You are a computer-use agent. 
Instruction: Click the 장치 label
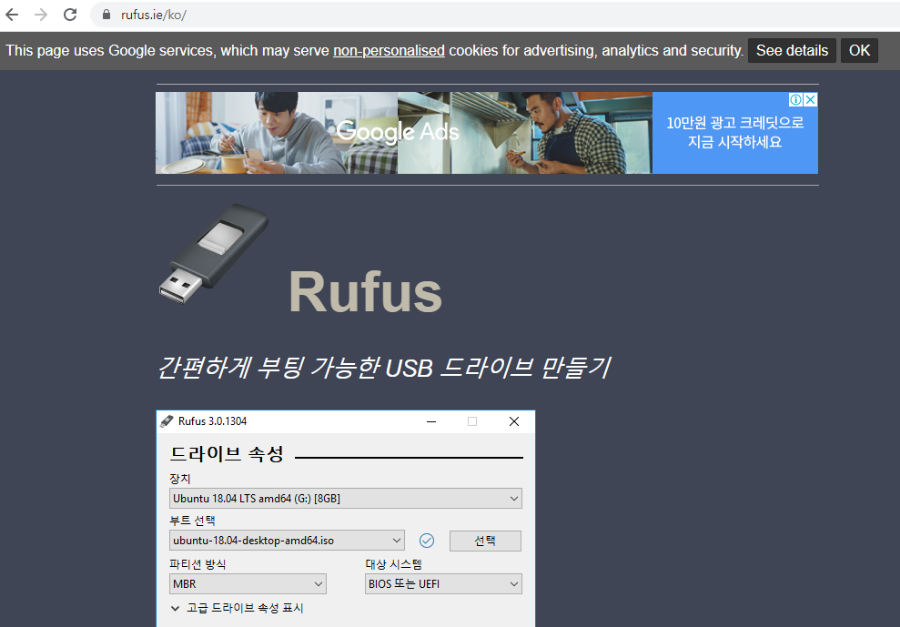coord(180,478)
